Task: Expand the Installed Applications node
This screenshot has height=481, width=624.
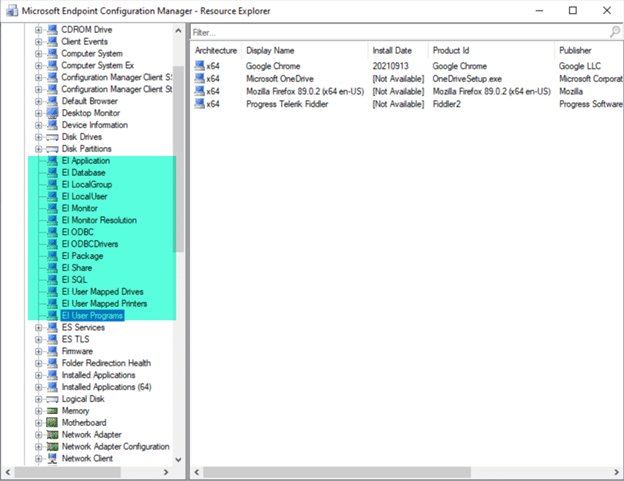Action: pyautogui.click(x=38, y=376)
